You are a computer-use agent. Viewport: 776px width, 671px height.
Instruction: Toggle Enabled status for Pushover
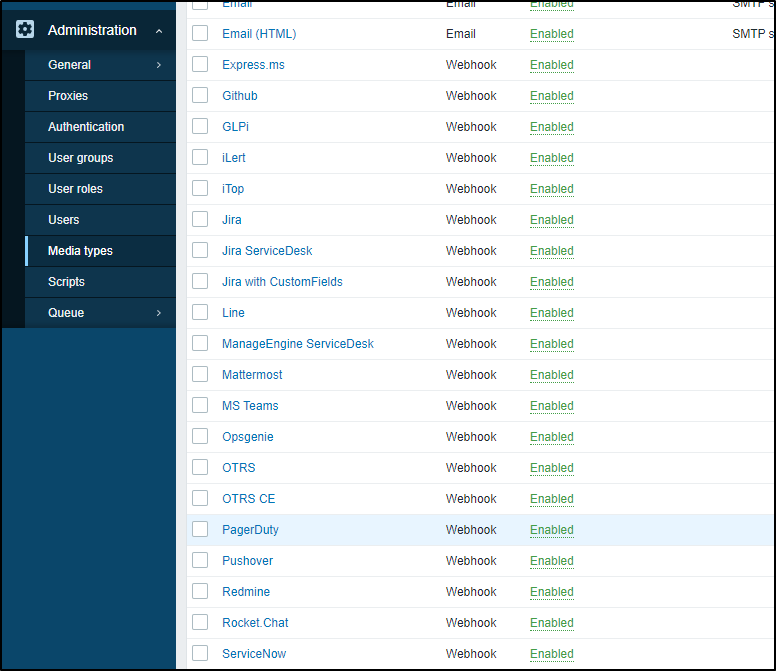click(552, 561)
